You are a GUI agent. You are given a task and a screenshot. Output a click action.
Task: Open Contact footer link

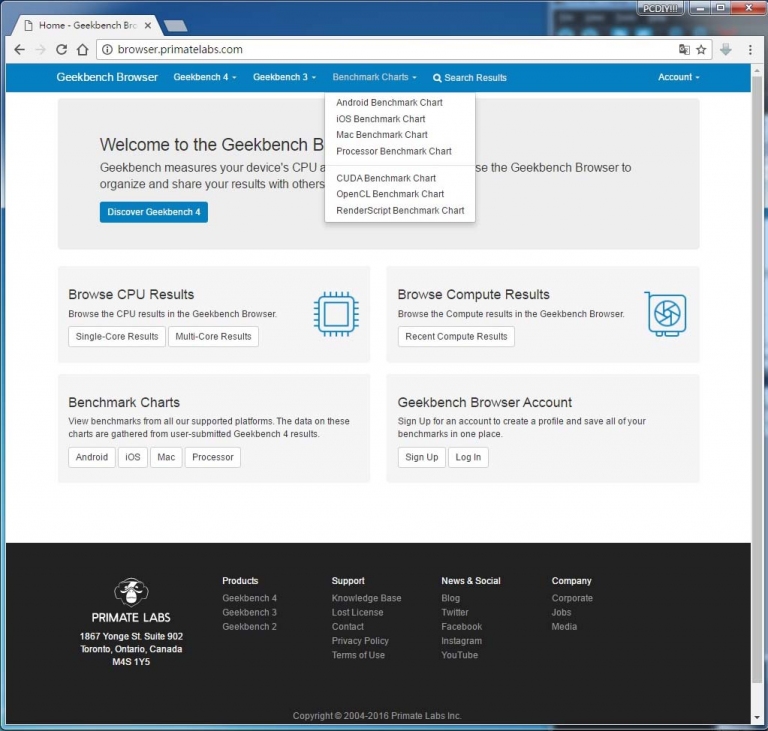[348, 627]
